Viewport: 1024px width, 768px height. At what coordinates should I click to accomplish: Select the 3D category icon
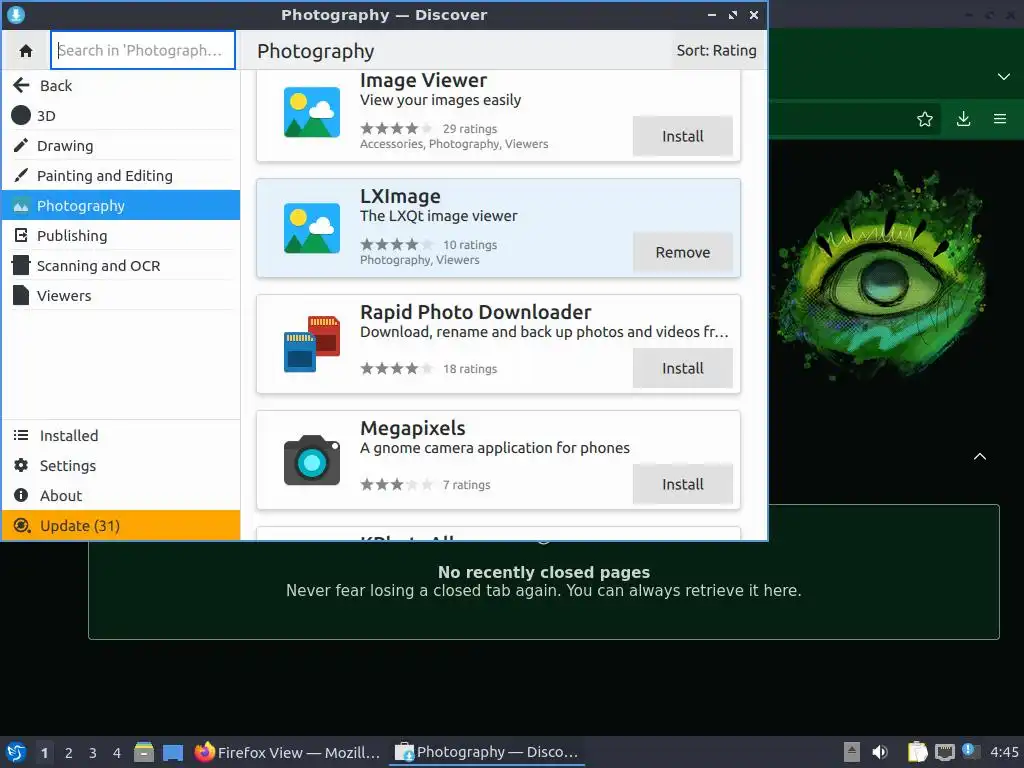click(x=21, y=116)
